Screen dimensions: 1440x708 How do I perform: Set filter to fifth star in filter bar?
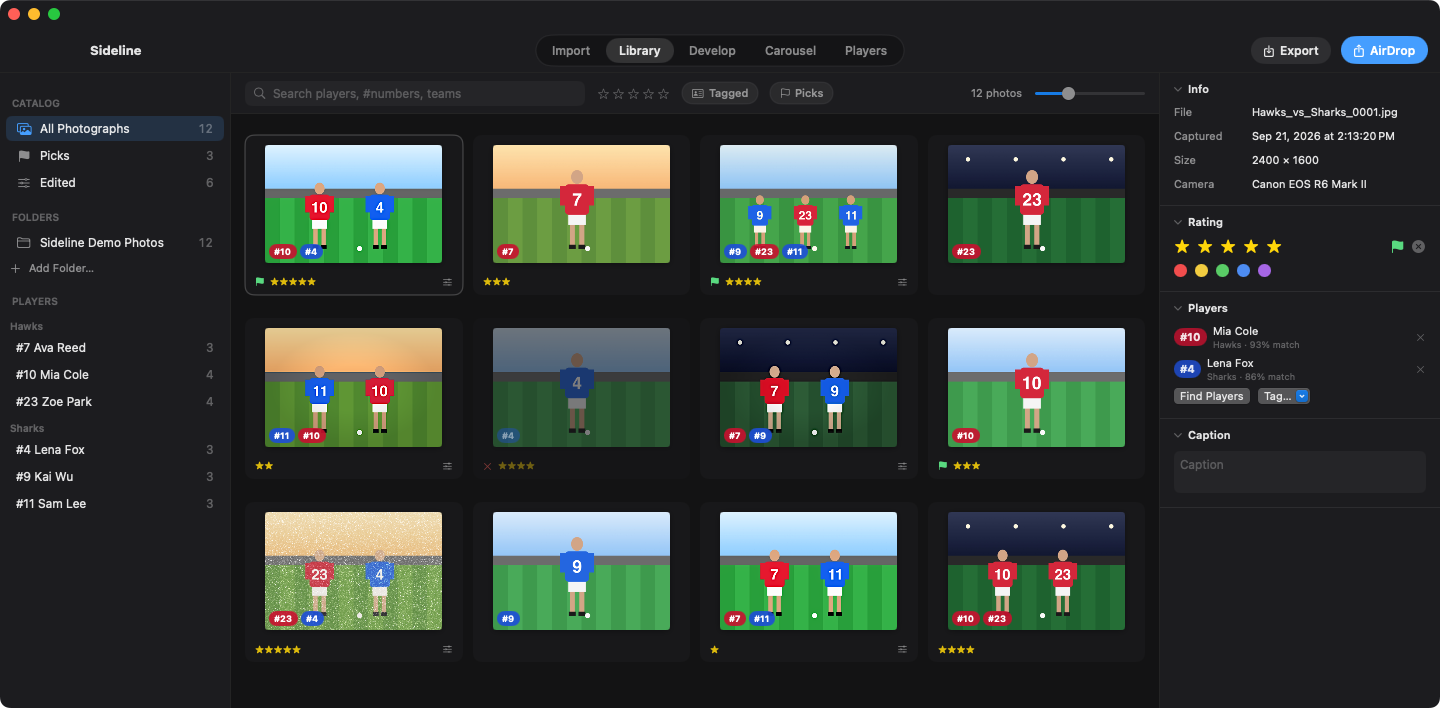point(663,94)
